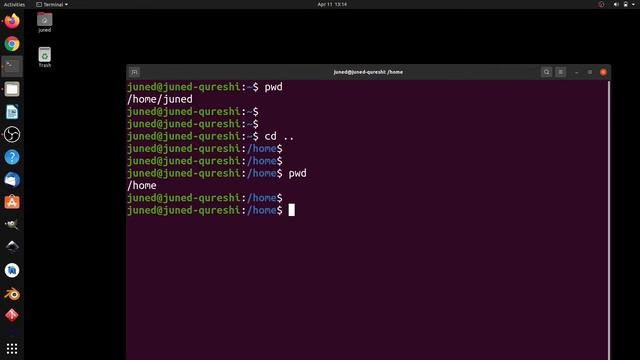Open the red diamond Git app icon
Screen dimensions: 640x360
[x=12, y=315]
